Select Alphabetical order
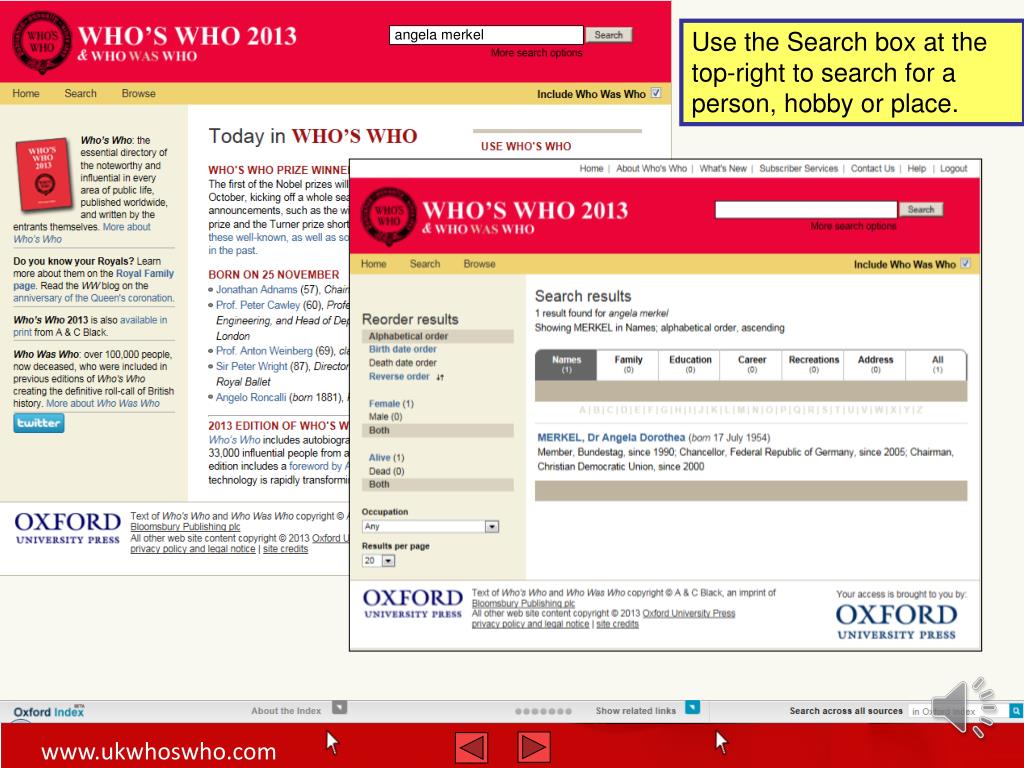1024x768 pixels. point(408,336)
